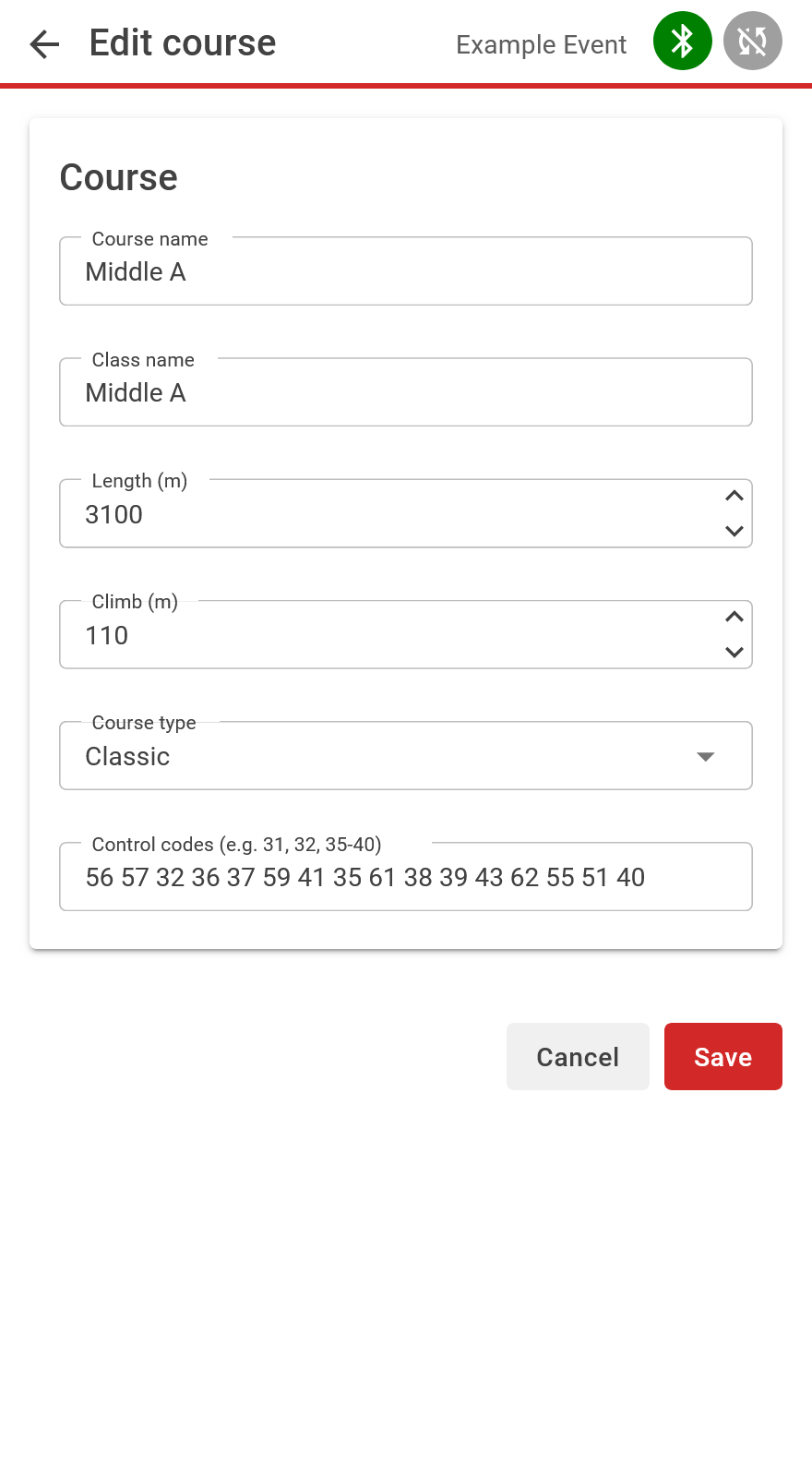Screen dimensions: 812x1477
Task: Go back using the arrow icon
Action: coord(44,43)
